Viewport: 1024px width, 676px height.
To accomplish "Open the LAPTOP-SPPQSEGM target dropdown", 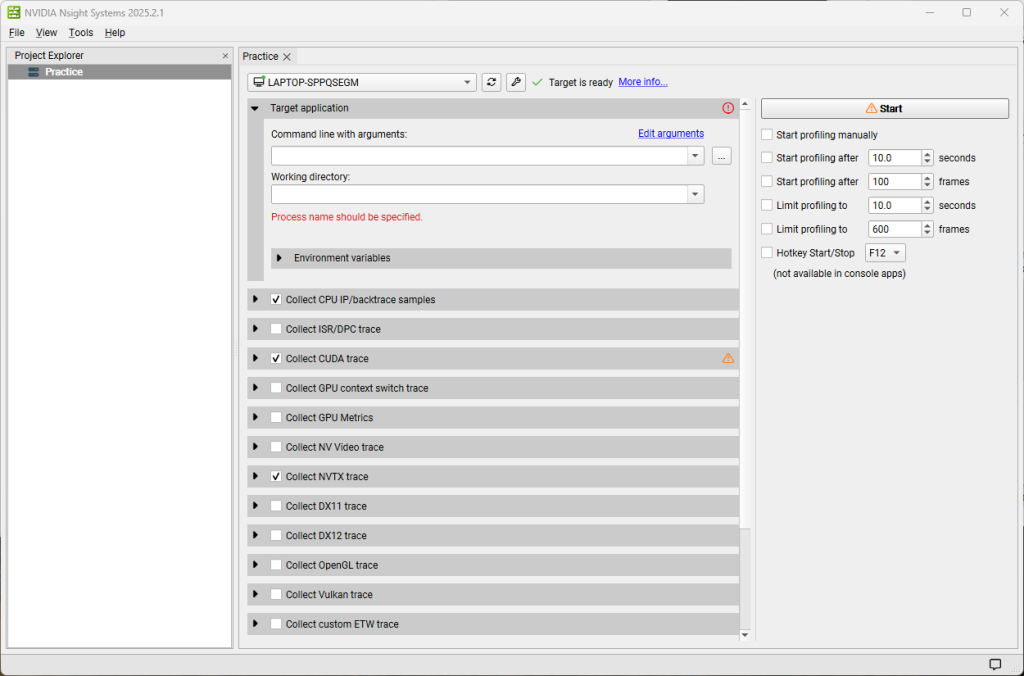I will (362, 82).
